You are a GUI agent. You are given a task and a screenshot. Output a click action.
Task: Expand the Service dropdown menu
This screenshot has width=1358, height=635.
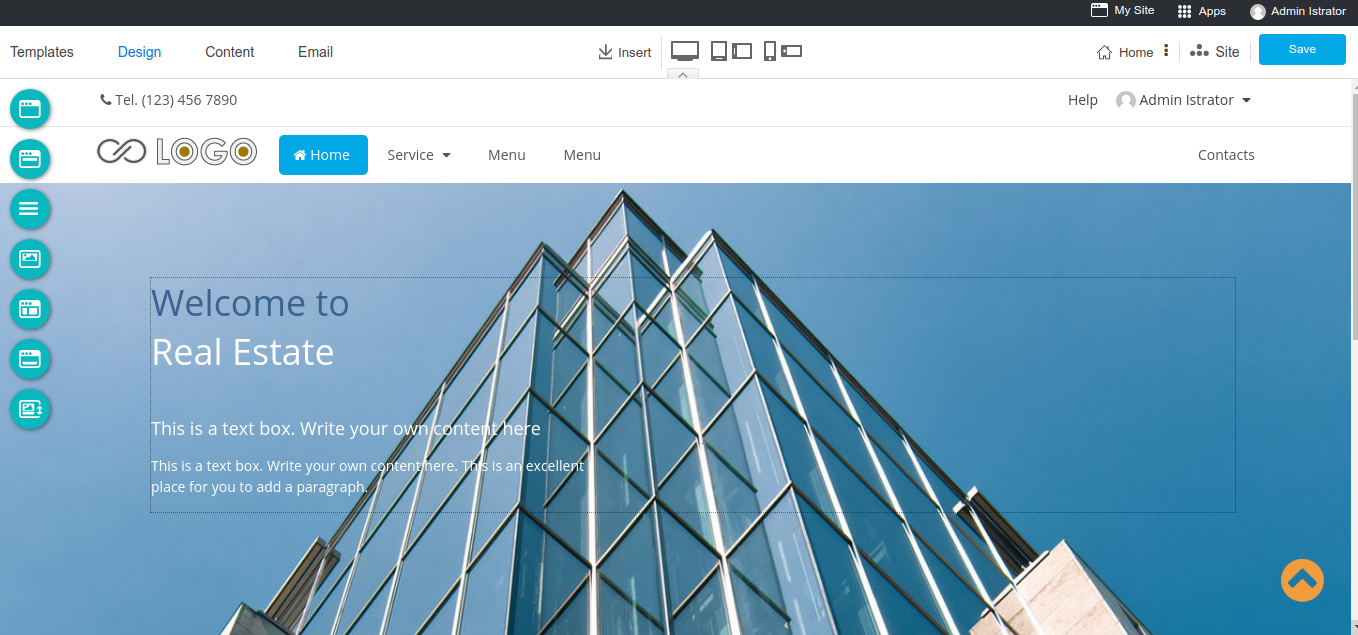(x=419, y=155)
